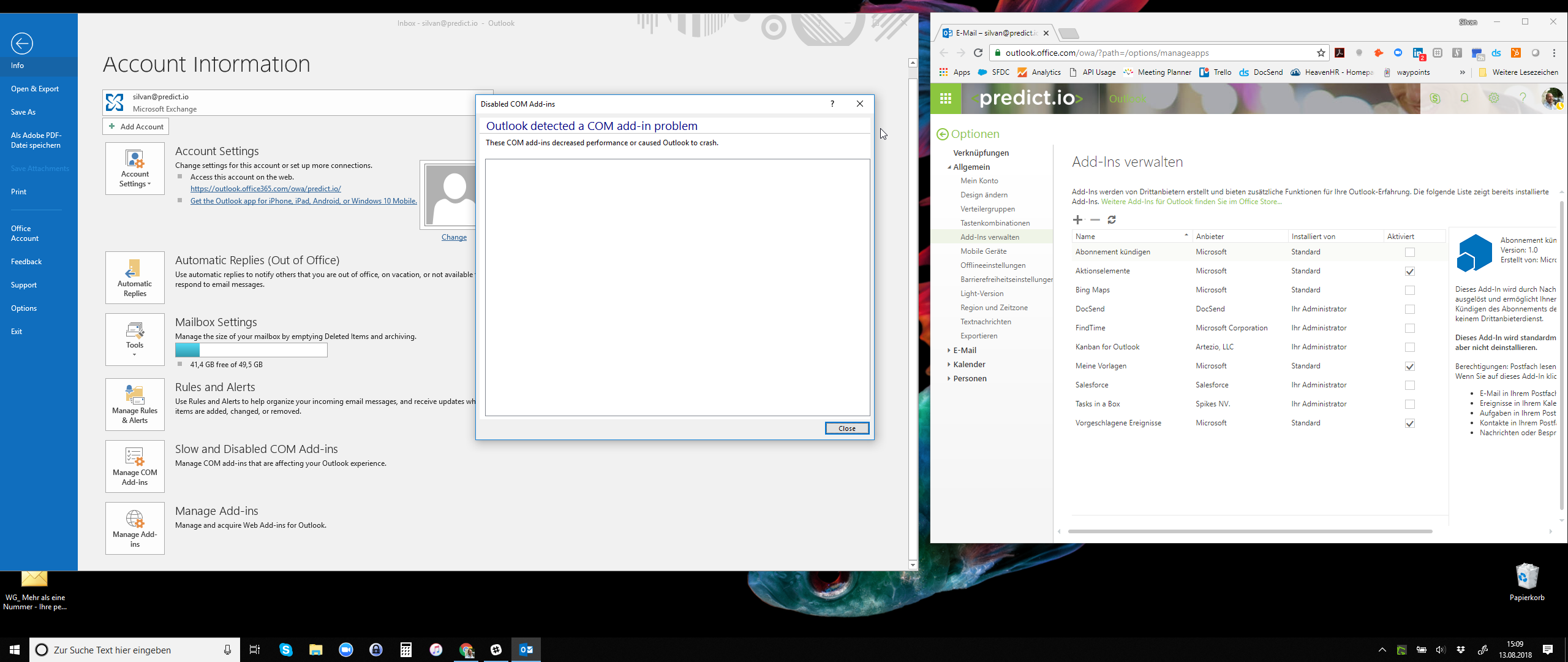
Task: Show hidden tray icons chevron
Action: click(x=1382, y=650)
